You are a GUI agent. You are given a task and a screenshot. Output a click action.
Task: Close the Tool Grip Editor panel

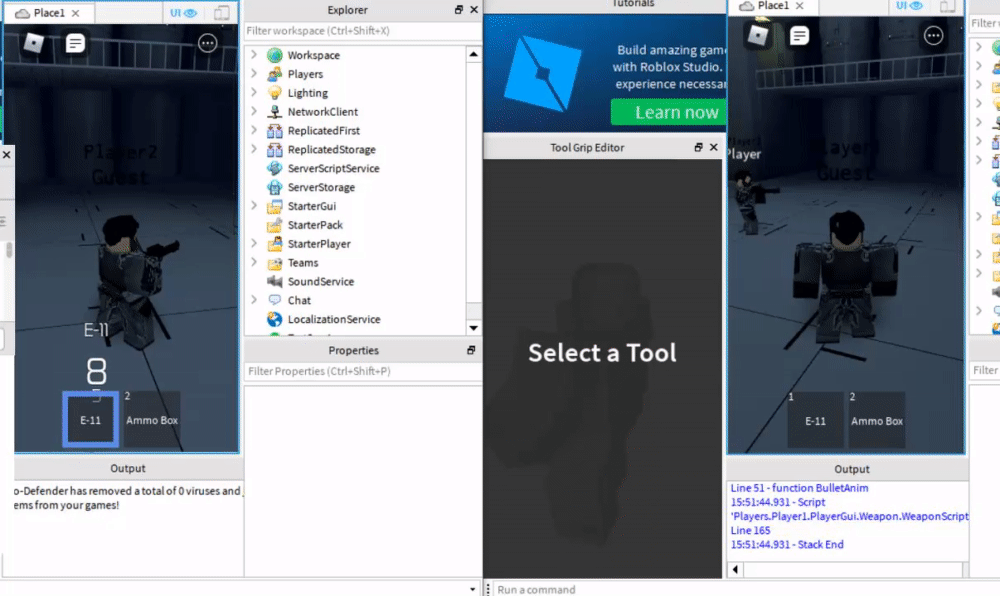714,147
